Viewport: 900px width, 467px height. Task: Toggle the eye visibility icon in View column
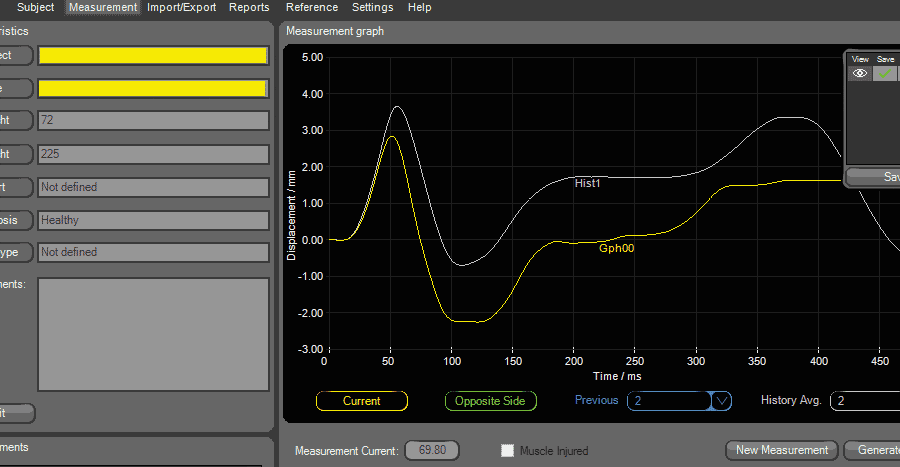859,73
